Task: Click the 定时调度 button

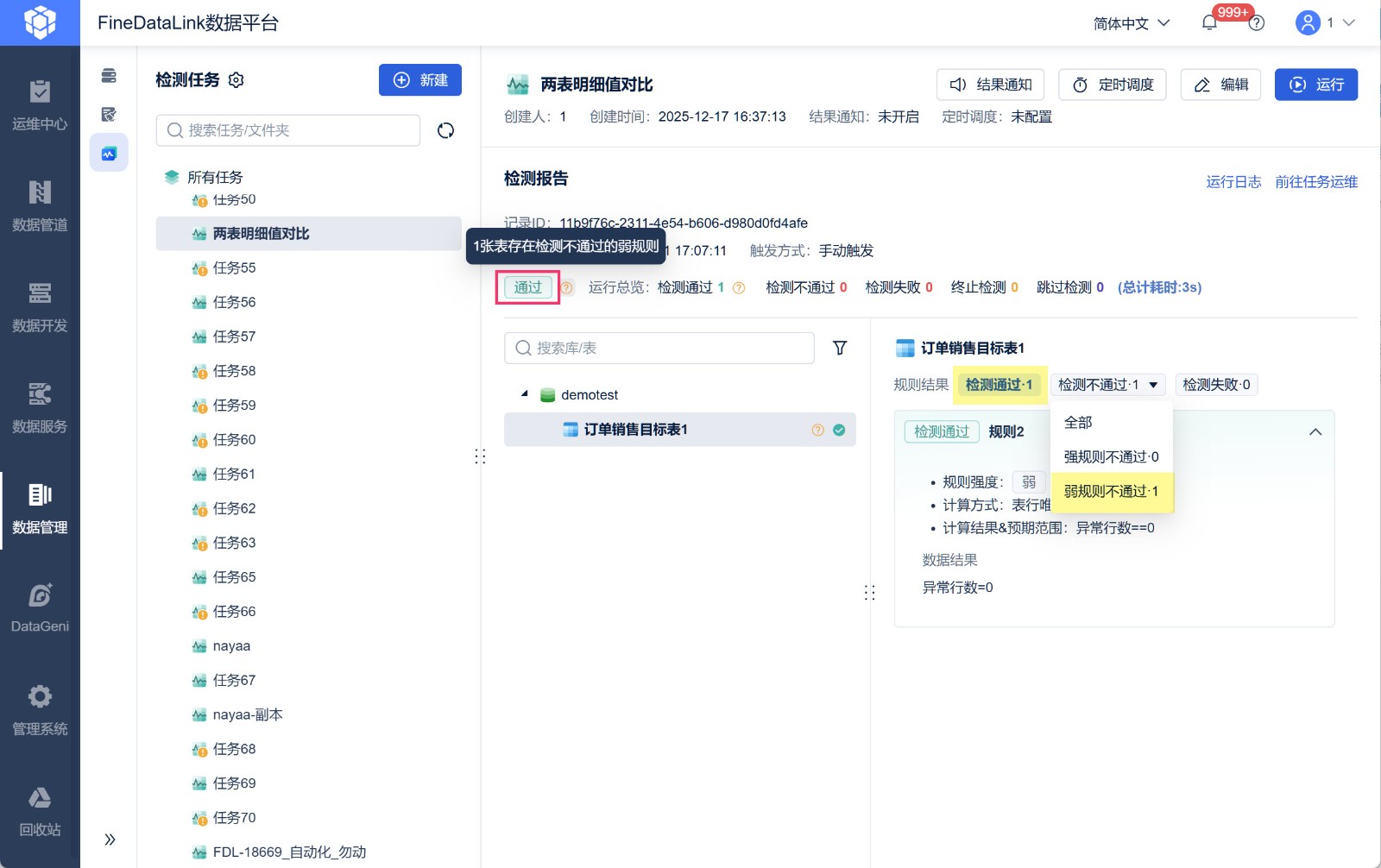Action: [1113, 85]
